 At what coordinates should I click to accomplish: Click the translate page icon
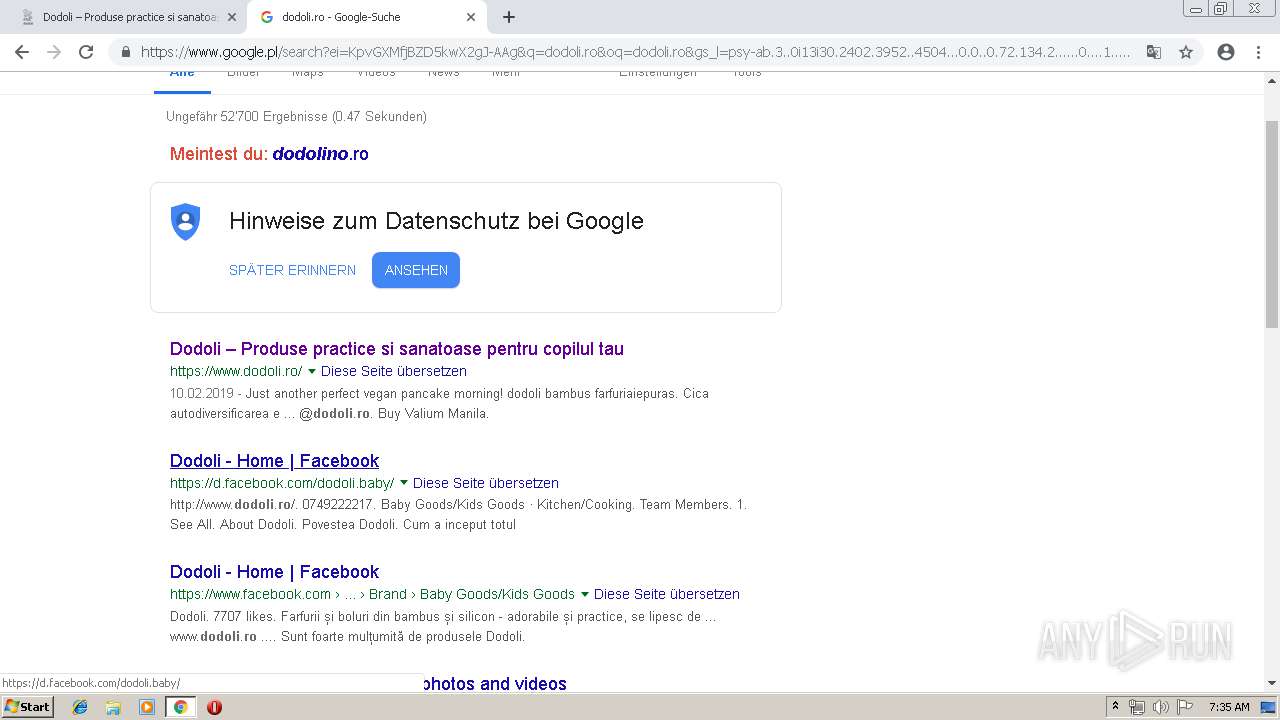pyautogui.click(x=1154, y=52)
